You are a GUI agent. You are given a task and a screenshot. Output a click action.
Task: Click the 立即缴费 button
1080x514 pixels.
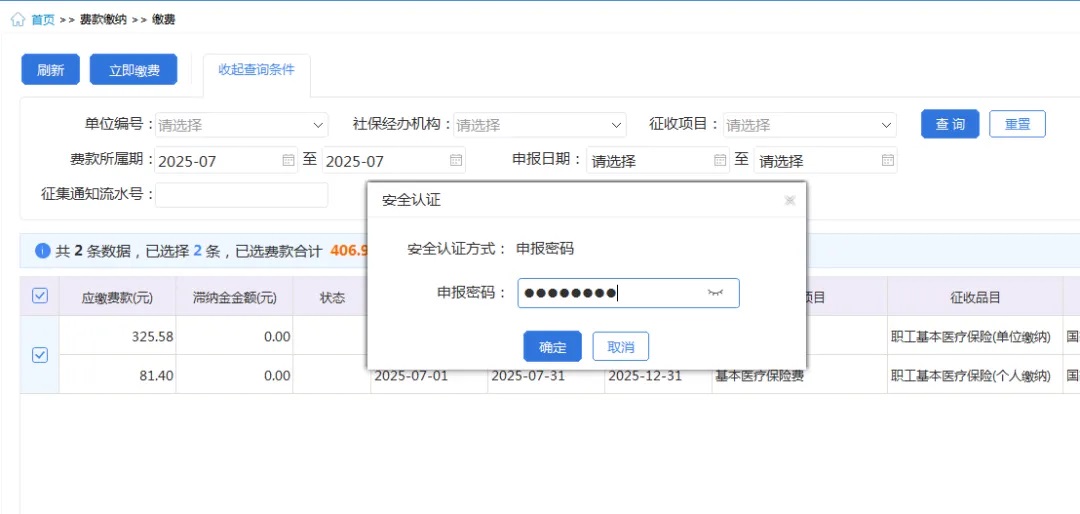click(x=133, y=70)
